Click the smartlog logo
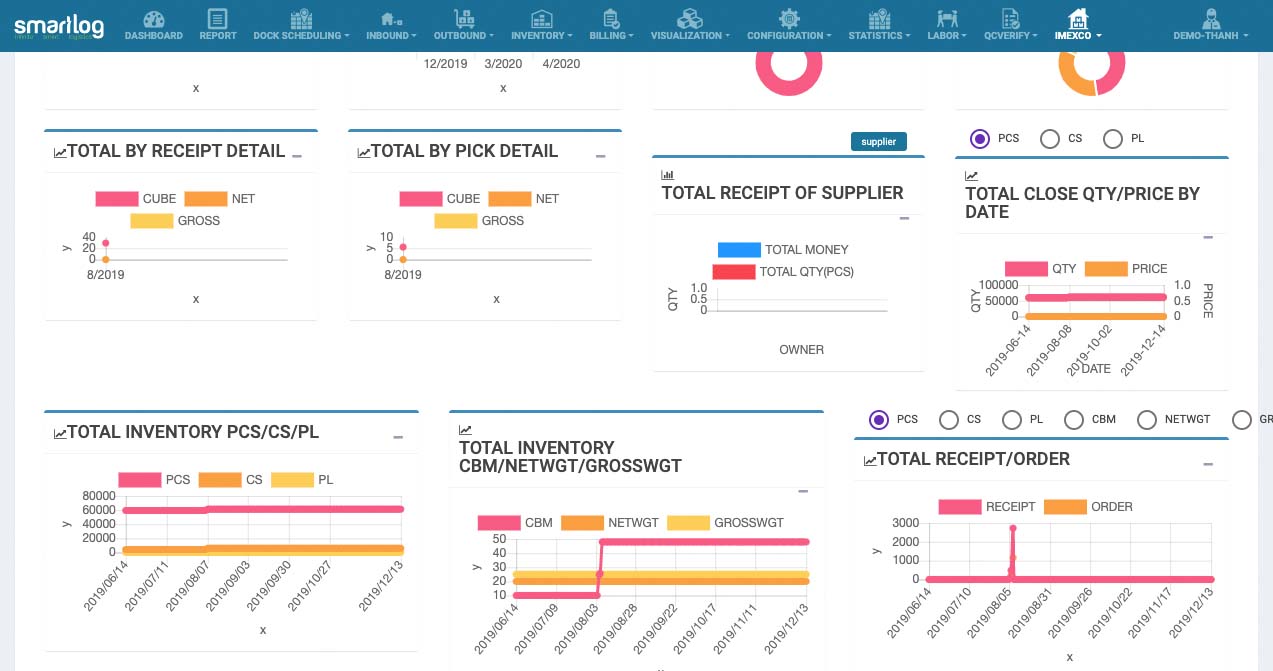The width and height of the screenshot is (1273, 671). [59, 26]
